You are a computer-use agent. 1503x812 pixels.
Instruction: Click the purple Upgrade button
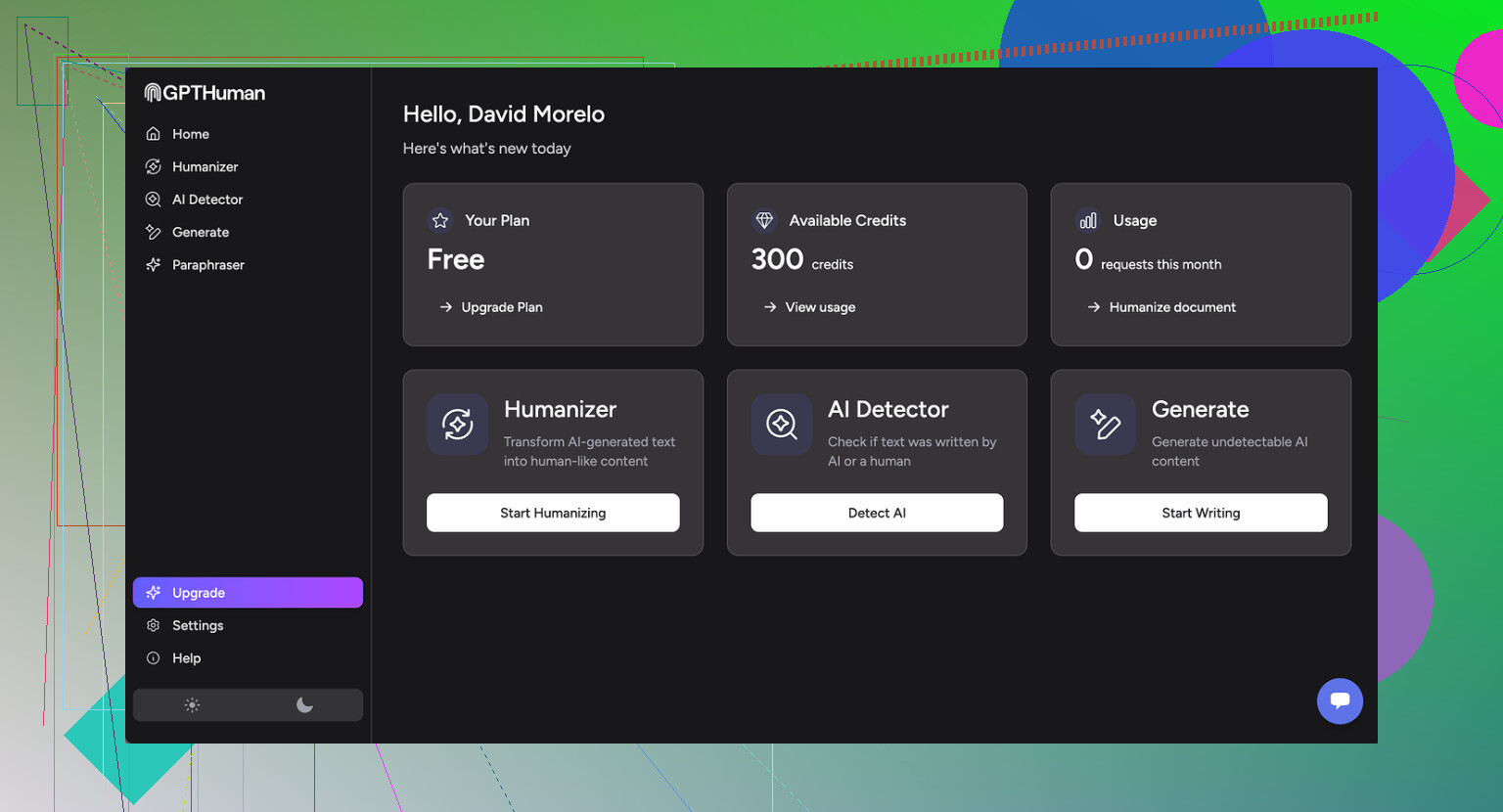248,593
